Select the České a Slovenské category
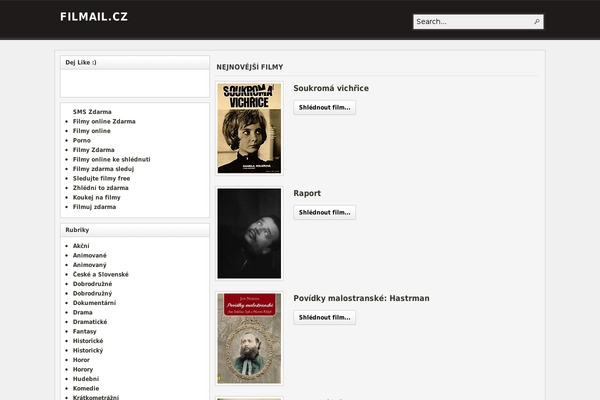This screenshot has height=400, width=600. pos(101,274)
